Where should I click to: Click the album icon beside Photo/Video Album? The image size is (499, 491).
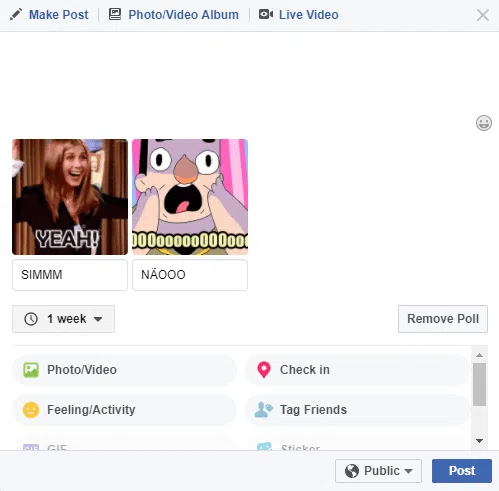115,14
